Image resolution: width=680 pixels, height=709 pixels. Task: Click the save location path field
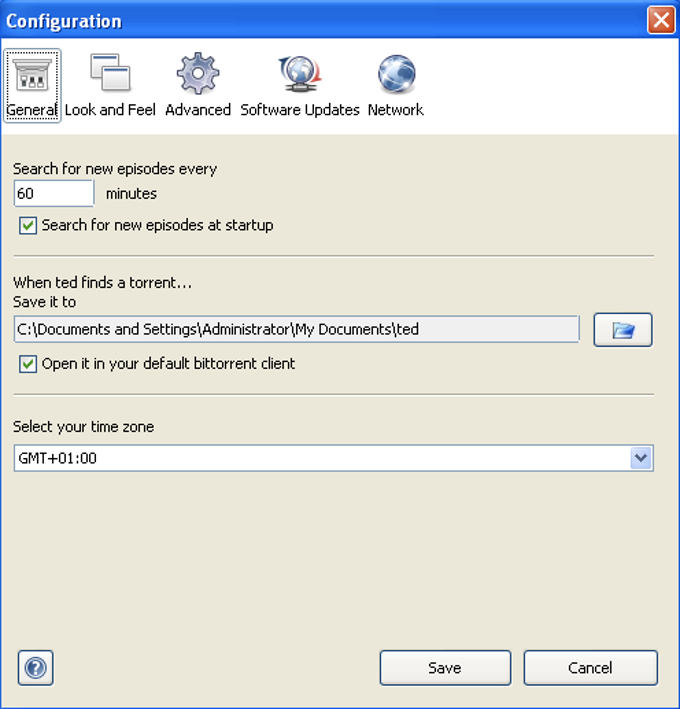tap(296, 329)
